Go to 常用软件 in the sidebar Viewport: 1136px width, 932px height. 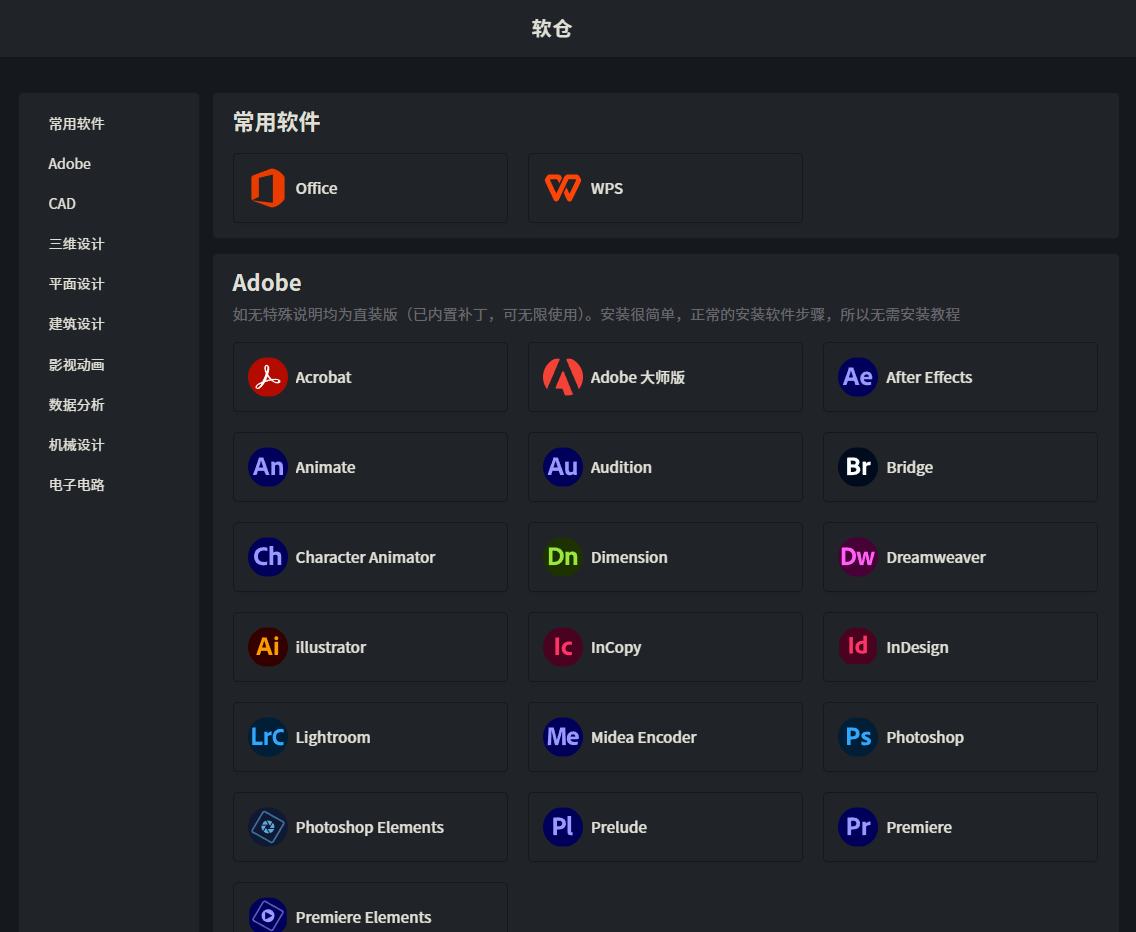pyautogui.click(x=77, y=124)
